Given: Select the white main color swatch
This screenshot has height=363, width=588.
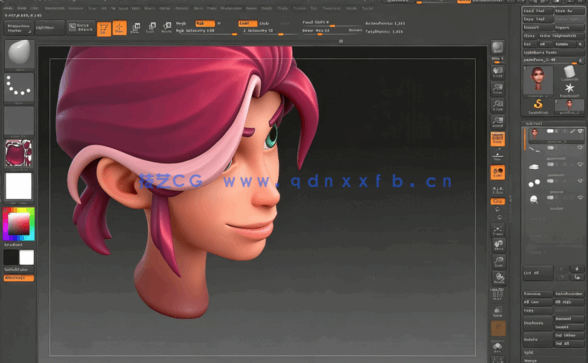Looking at the screenshot, I should pyautogui.click(x=27, y=258).
